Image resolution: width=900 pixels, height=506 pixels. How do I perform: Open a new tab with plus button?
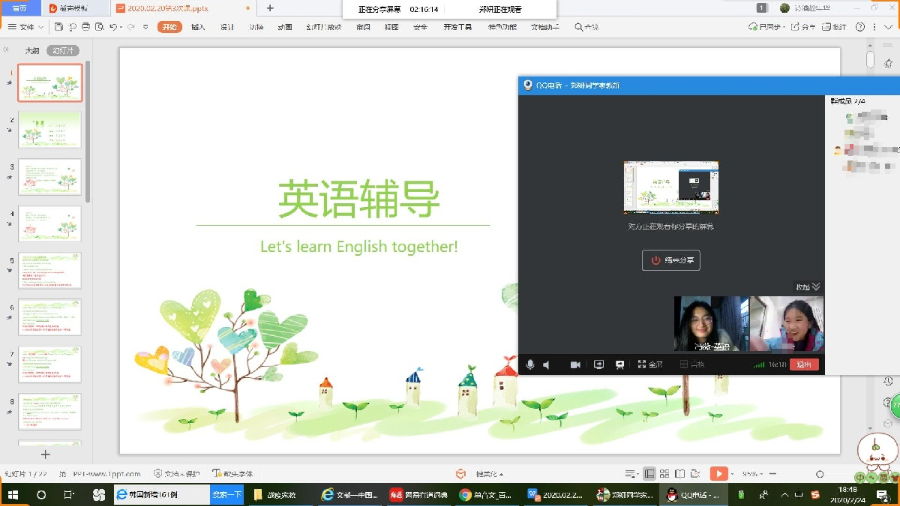pos(270,8)
